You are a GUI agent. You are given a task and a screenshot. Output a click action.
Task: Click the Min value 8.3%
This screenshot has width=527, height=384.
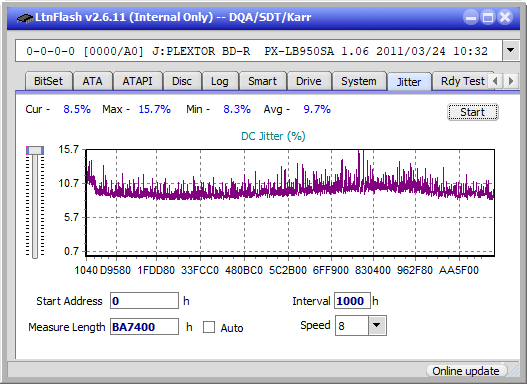[x=237, y=109]
